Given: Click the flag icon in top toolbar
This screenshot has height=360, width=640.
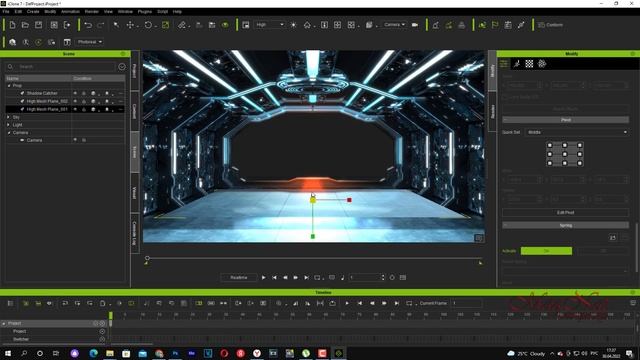Looking at the screenshot, I should pyautogui.click(x=495, y=25).
